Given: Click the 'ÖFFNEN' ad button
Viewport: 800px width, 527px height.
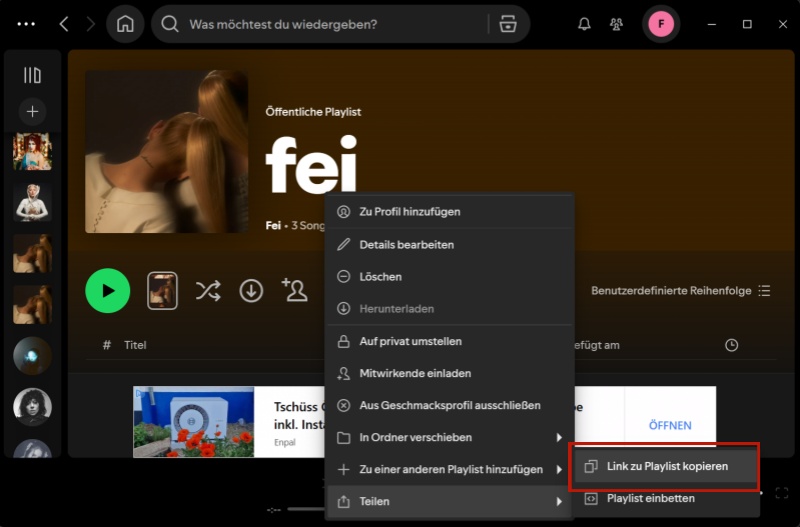Looking at the screenshot, I should pos(669,425).
